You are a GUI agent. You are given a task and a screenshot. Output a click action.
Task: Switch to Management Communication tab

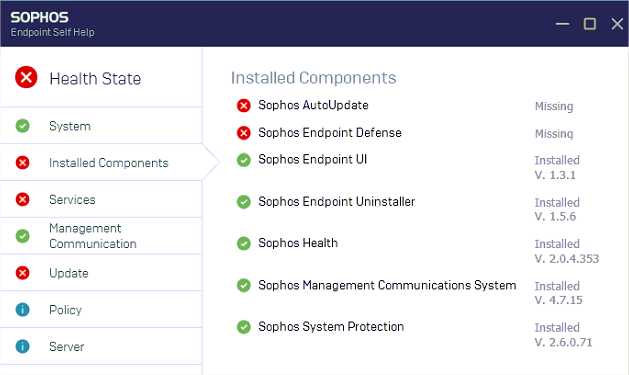point(101,236)
